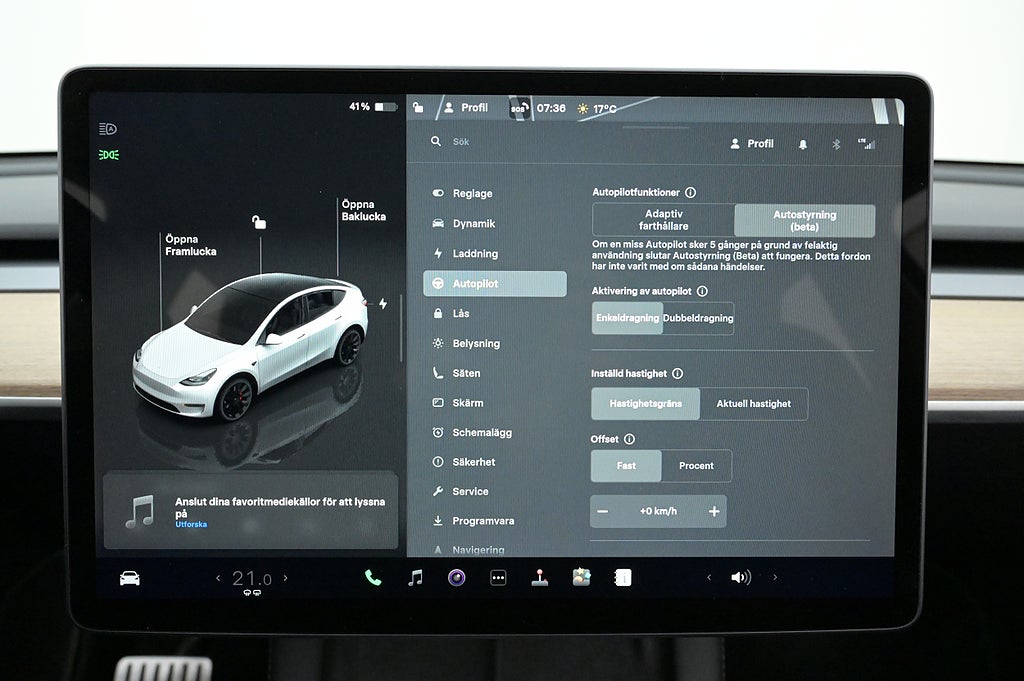Tap the car controls icon
This screenshot has height=681, width=1024.
click(x=130, y=578)
